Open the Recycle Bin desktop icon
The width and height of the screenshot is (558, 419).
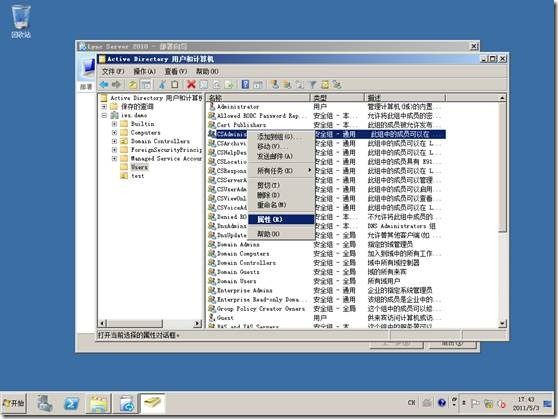pyautogui.click(x=21, y=21)
